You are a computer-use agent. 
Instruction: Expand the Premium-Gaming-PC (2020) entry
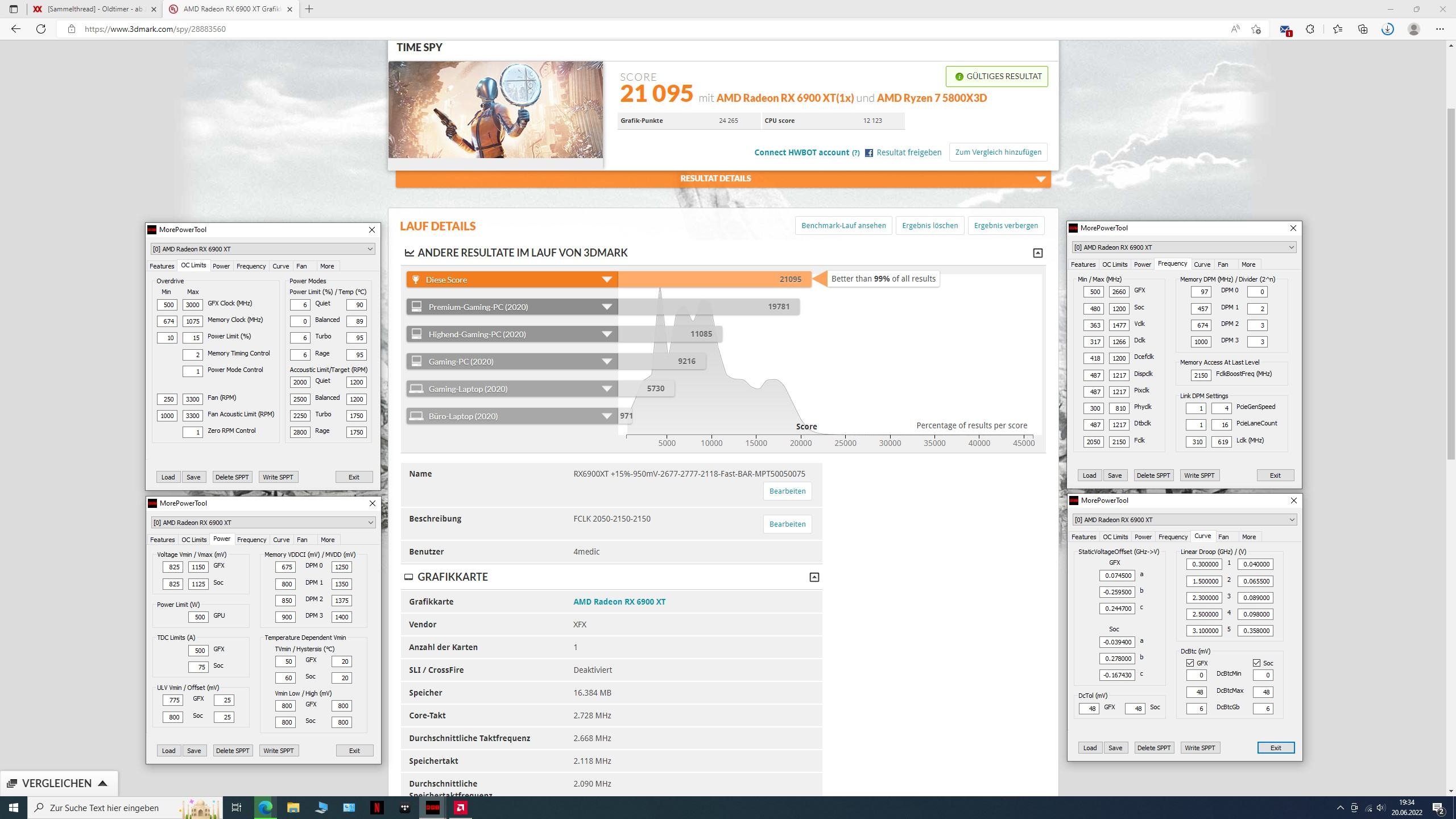click(606, 307)
